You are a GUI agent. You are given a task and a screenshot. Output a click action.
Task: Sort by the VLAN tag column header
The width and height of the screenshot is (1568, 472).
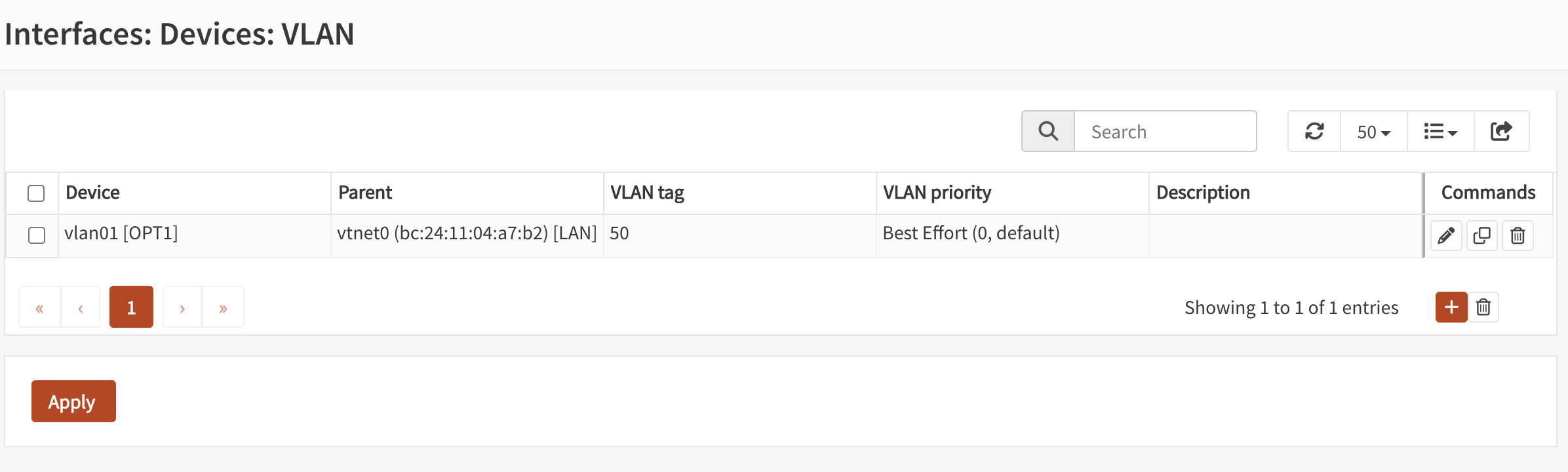pos(647,193)
